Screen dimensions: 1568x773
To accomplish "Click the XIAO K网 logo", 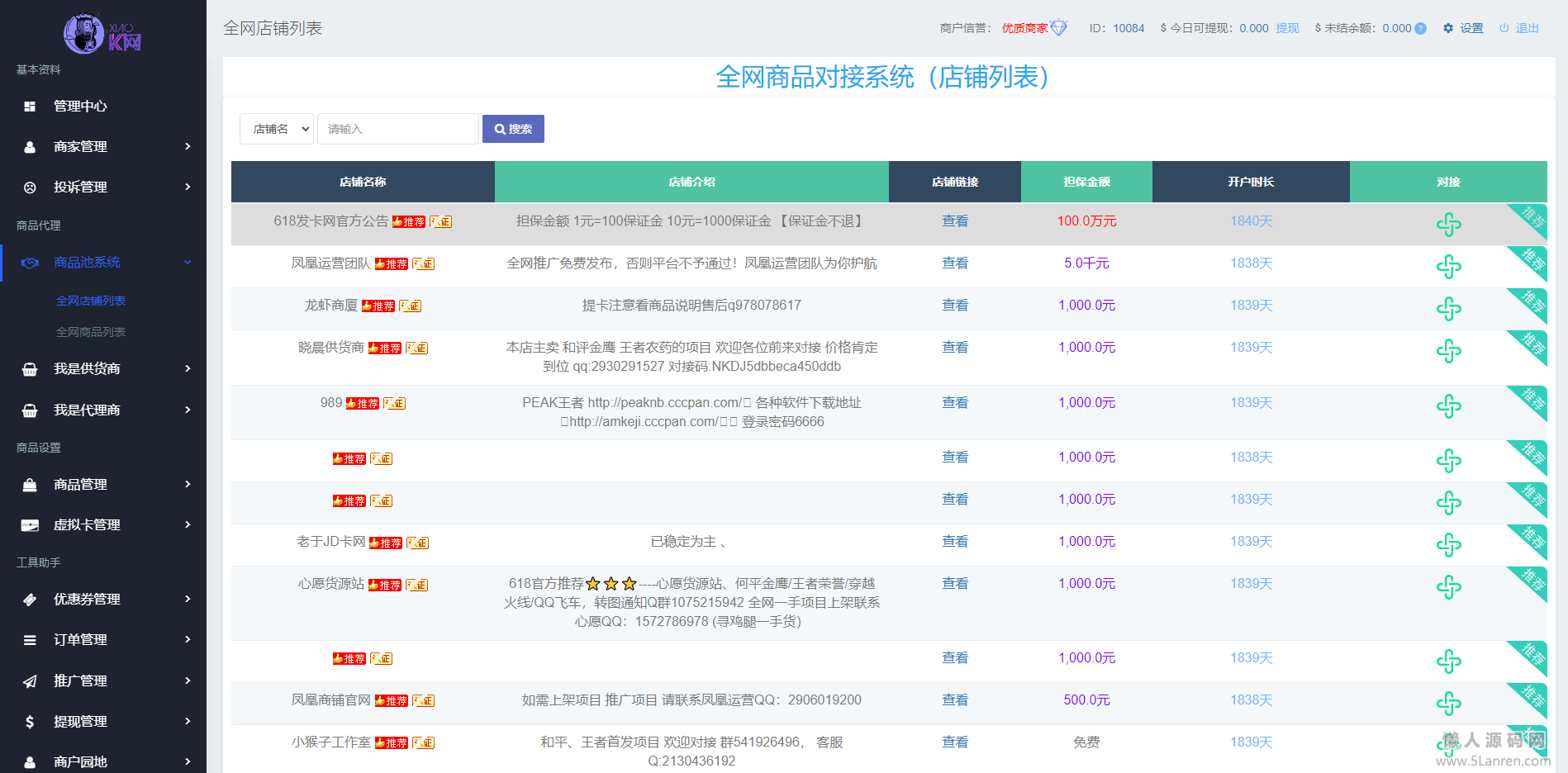I will pos(102,33).
